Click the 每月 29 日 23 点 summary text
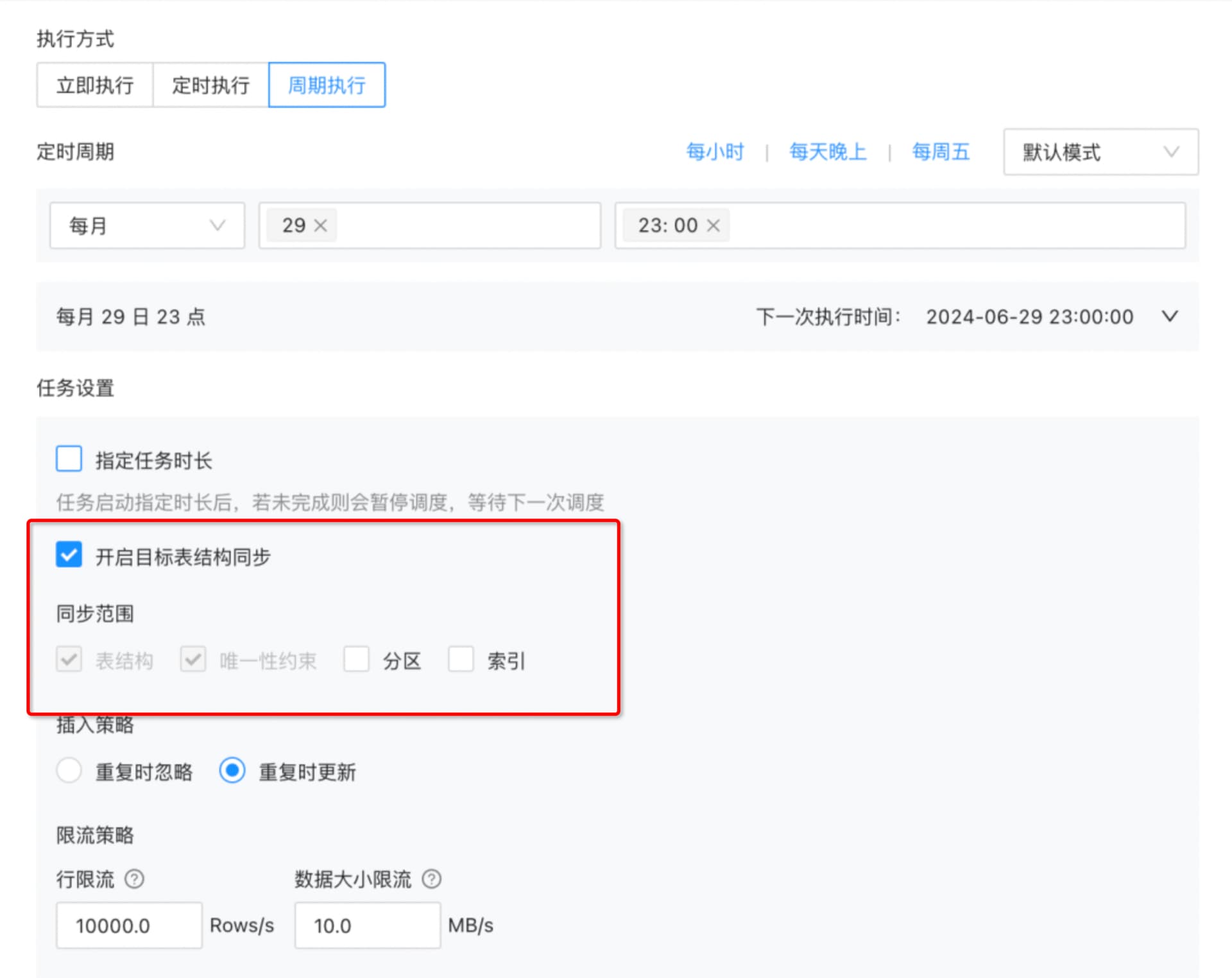 [x=131, y=316]
